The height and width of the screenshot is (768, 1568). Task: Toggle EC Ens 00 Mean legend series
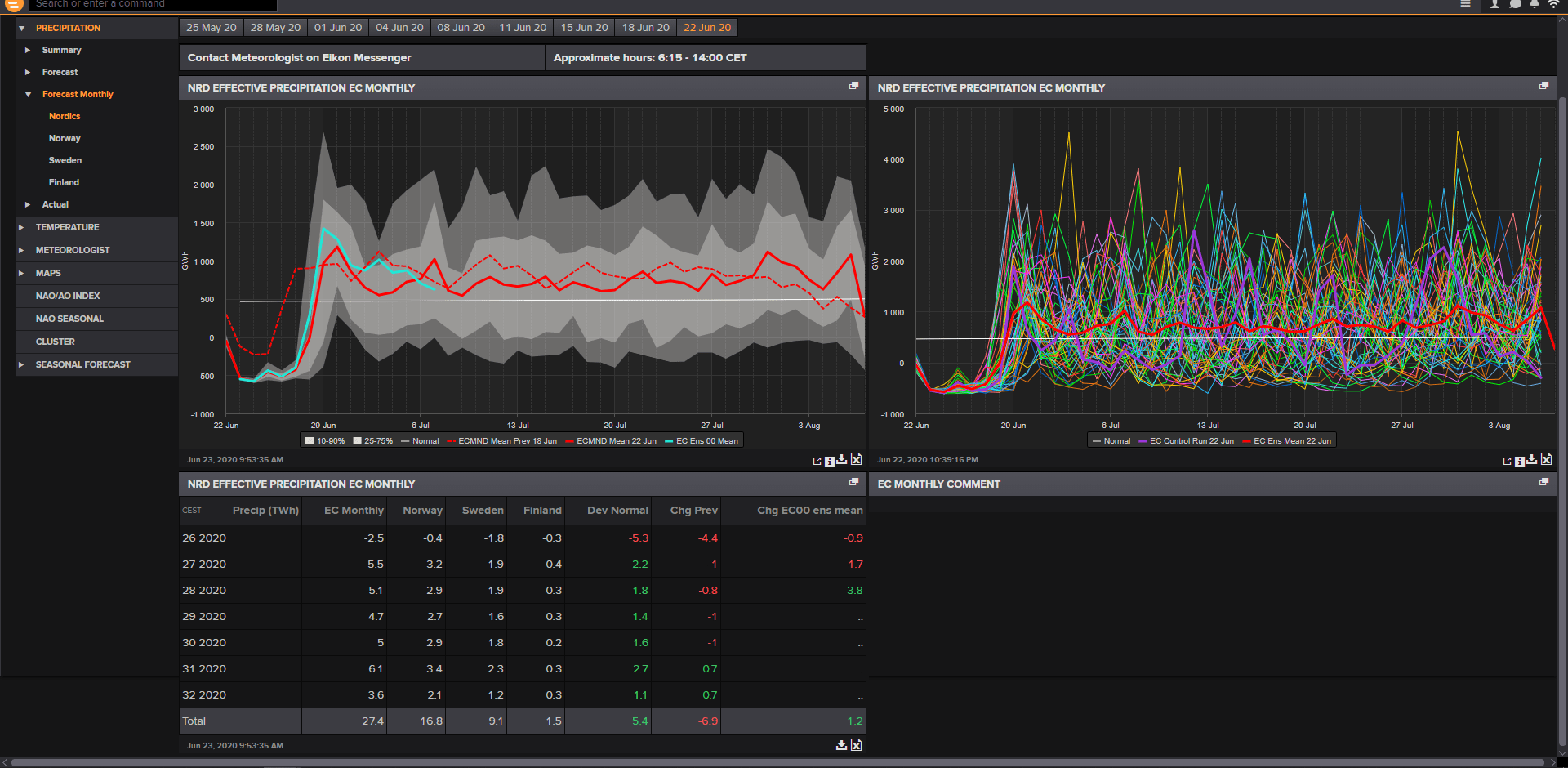pos(702,441)
